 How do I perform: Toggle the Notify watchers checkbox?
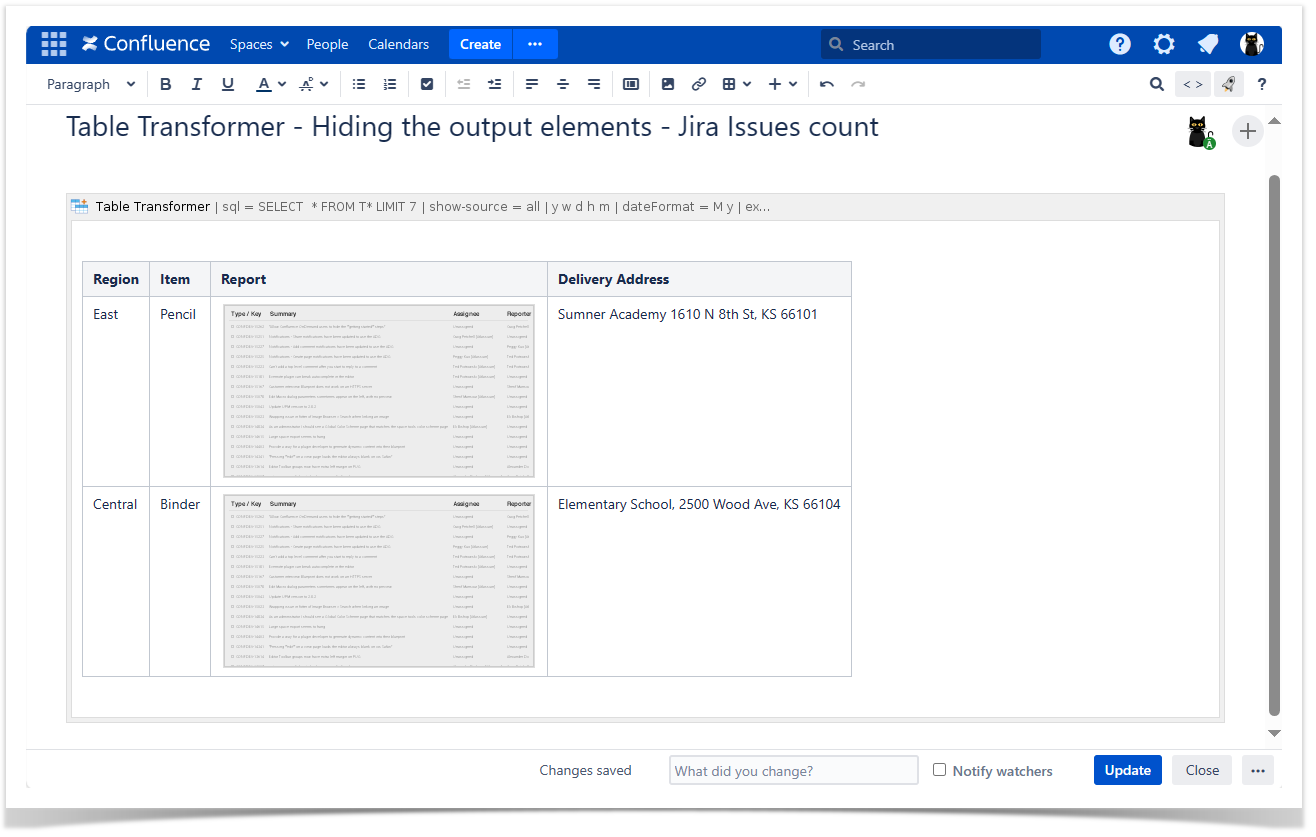click(939, 770)
